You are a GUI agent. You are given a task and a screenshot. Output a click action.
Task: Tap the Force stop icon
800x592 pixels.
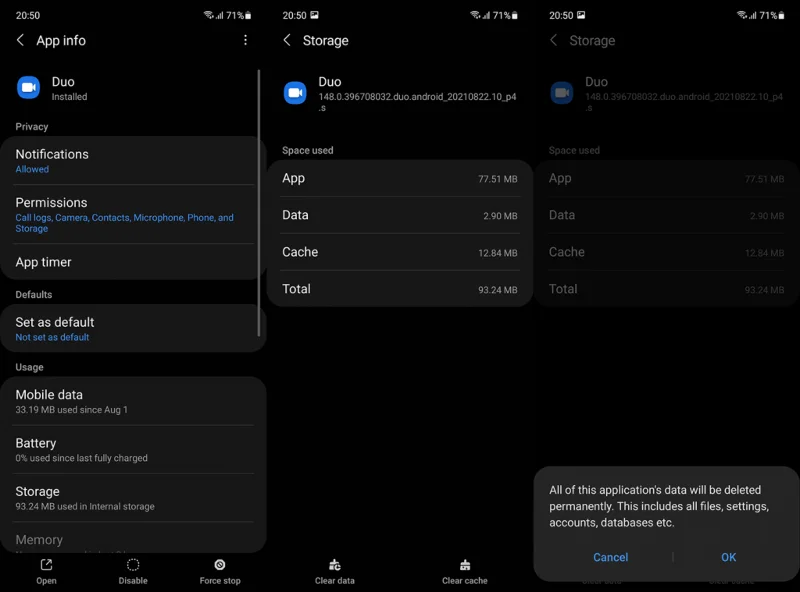point(220,564)
